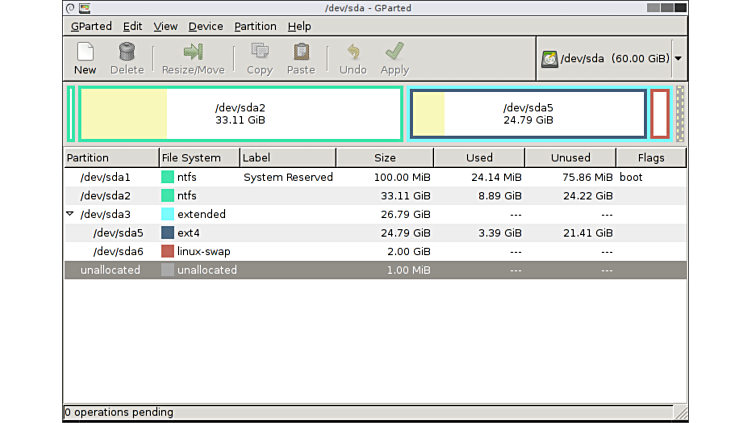
Task: Open the GParted menu
Action: coord(91,26)
